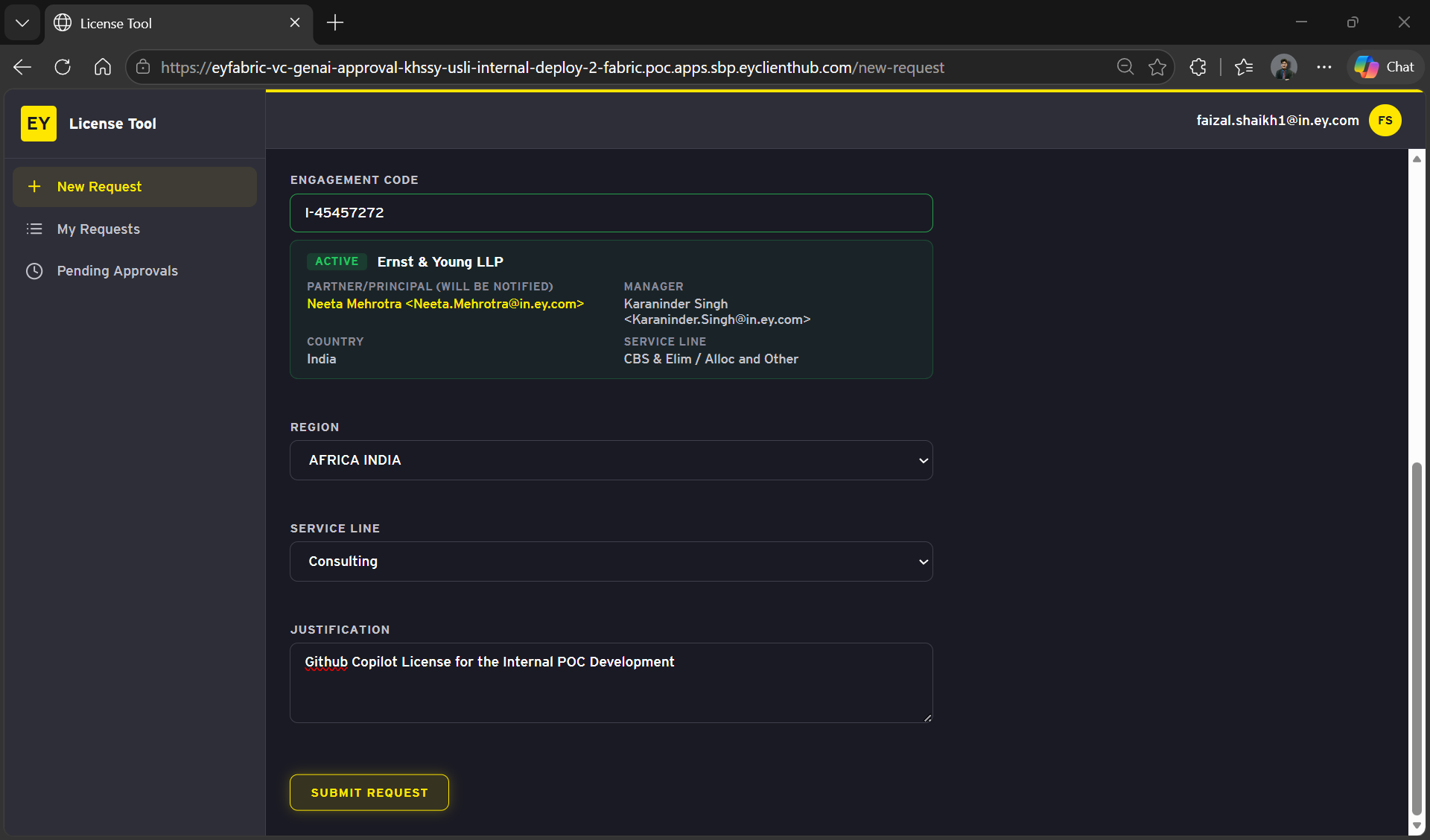Click the browser back arrow

click(x=22, y=67)
